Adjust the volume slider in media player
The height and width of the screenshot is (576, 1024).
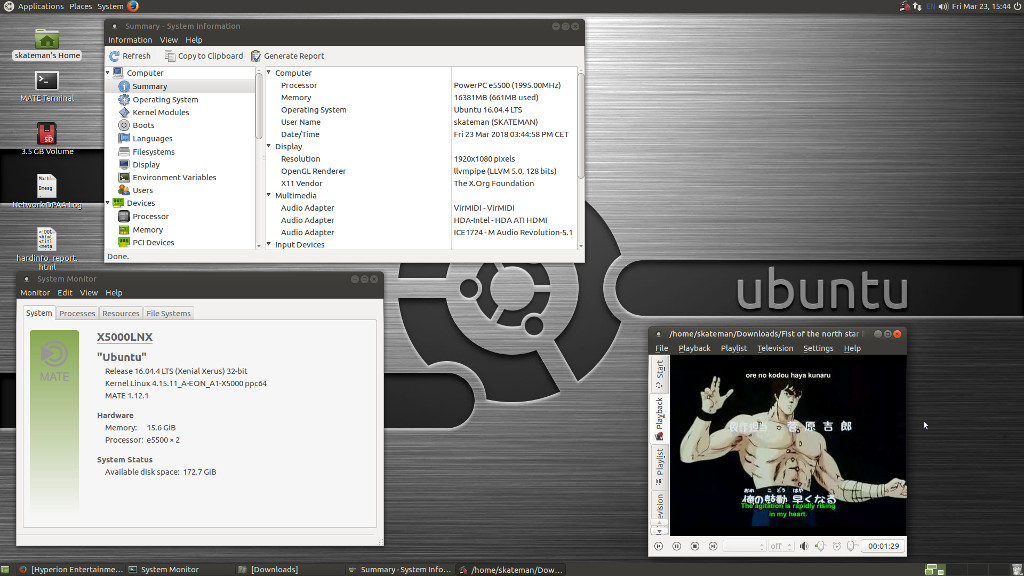point(820,546)
